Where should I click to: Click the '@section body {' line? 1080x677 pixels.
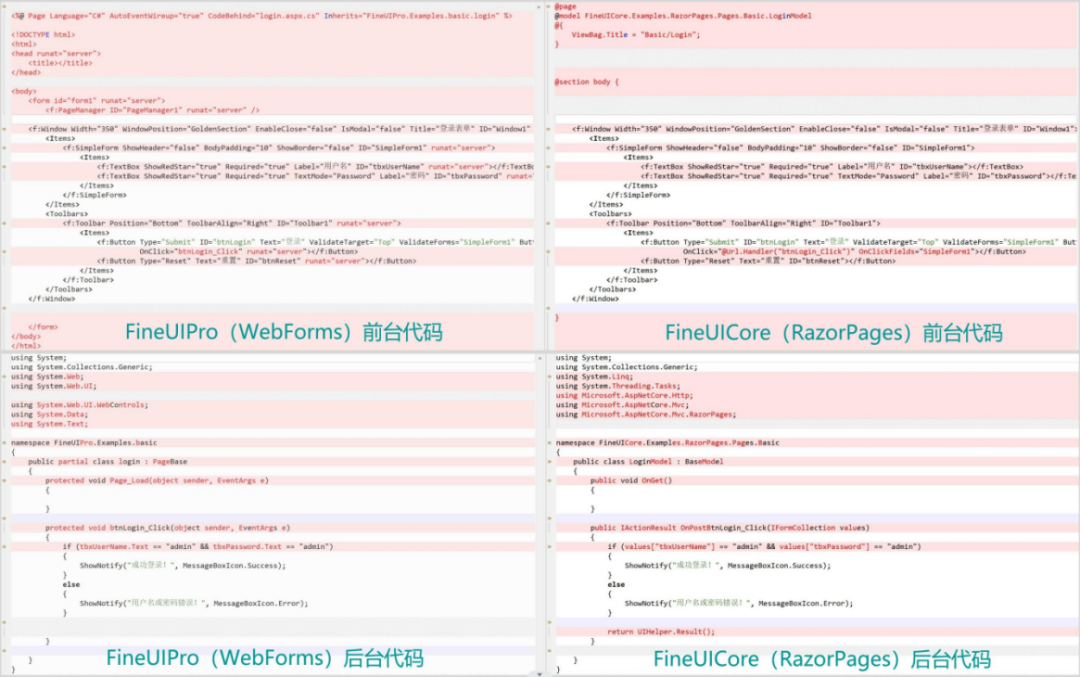[587, 82]
